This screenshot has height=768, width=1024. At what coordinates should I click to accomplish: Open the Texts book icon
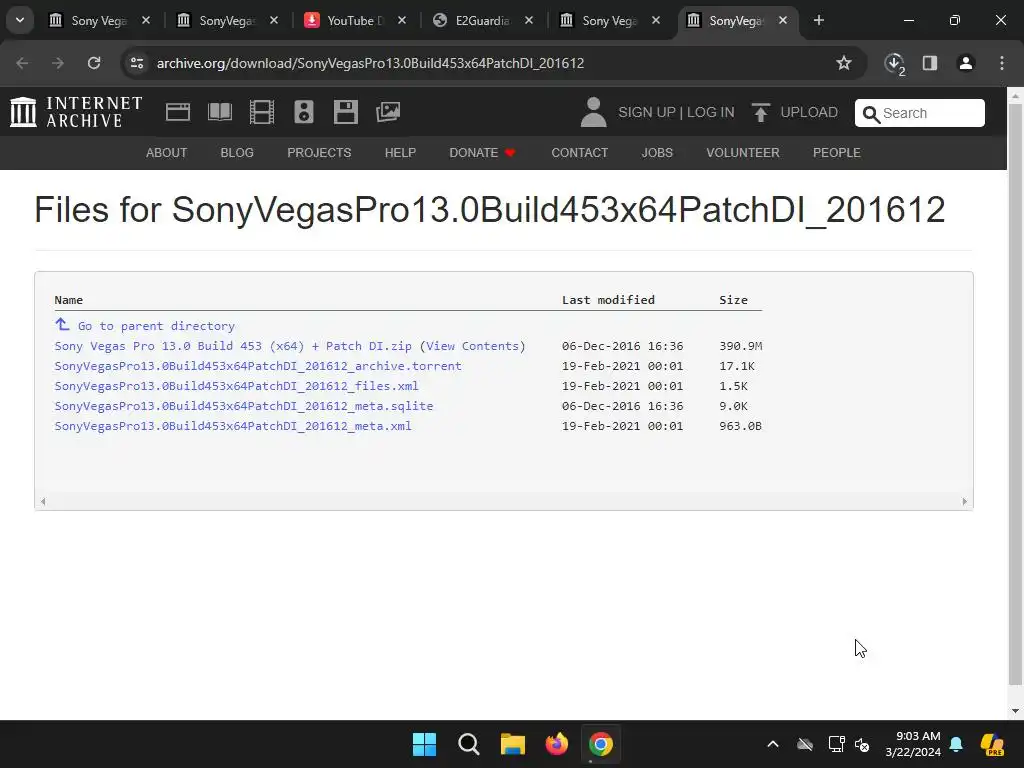(x=219, y=112)
